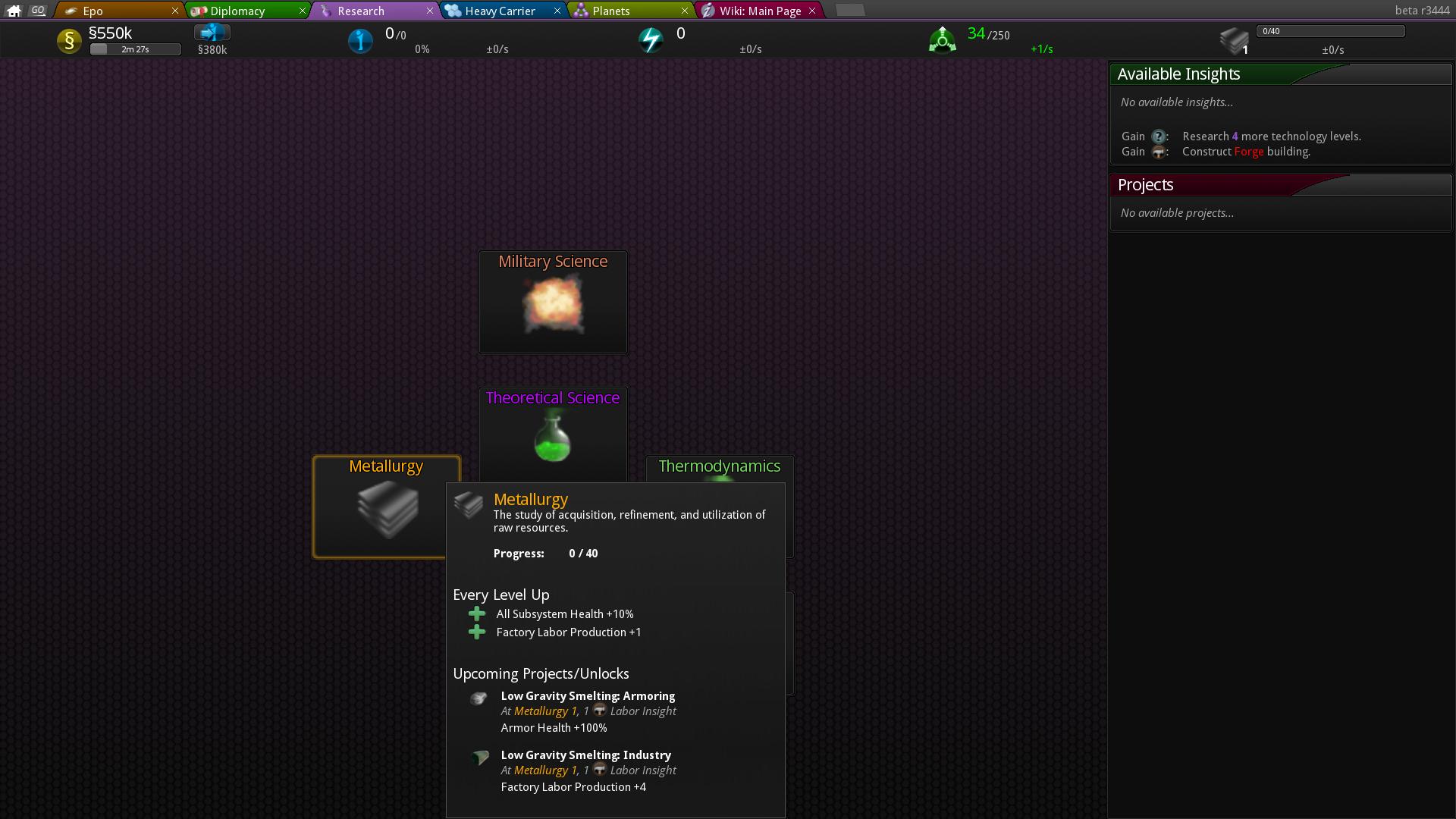Select the Military Science research field
1456x819 pixels.
pos(553,302)
